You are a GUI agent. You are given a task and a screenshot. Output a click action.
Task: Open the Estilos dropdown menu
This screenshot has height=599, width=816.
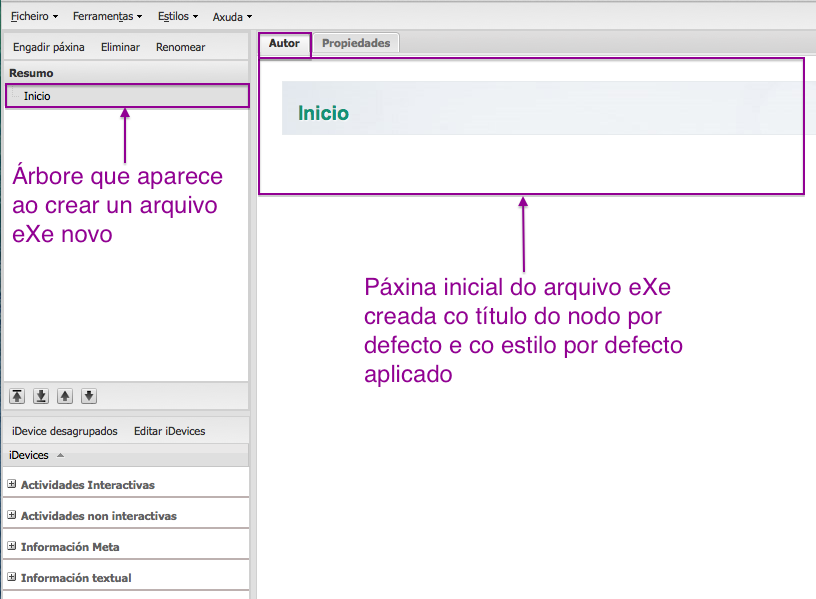(178, 17)
